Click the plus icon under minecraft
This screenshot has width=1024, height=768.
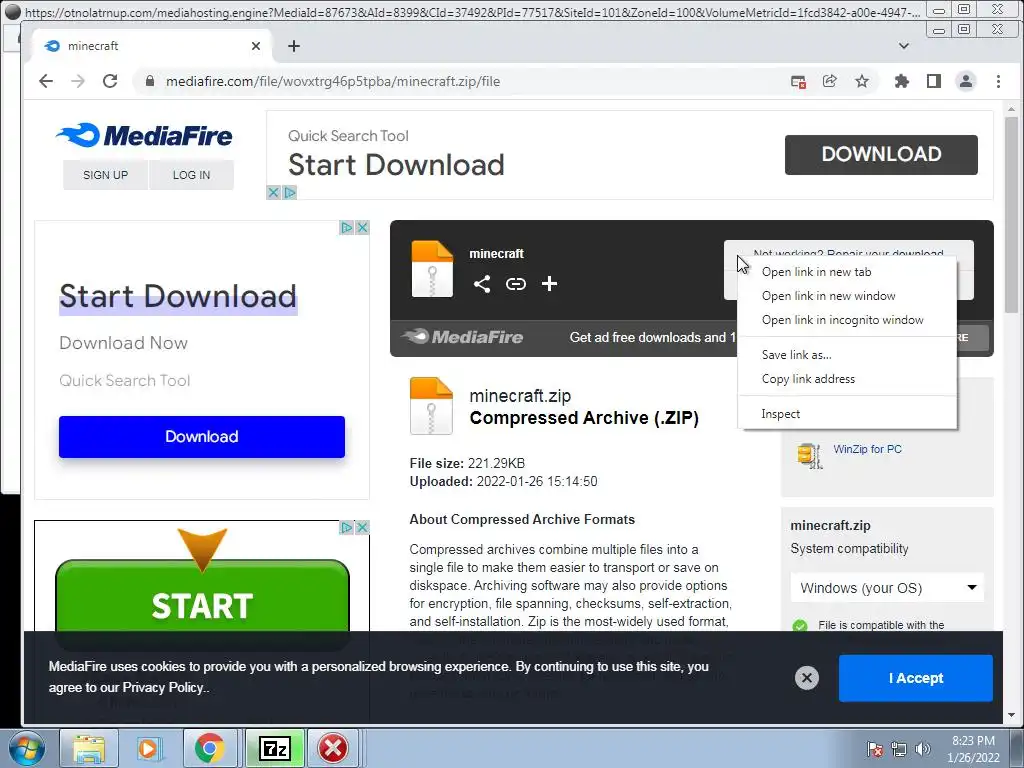click(x=549, y=283)
